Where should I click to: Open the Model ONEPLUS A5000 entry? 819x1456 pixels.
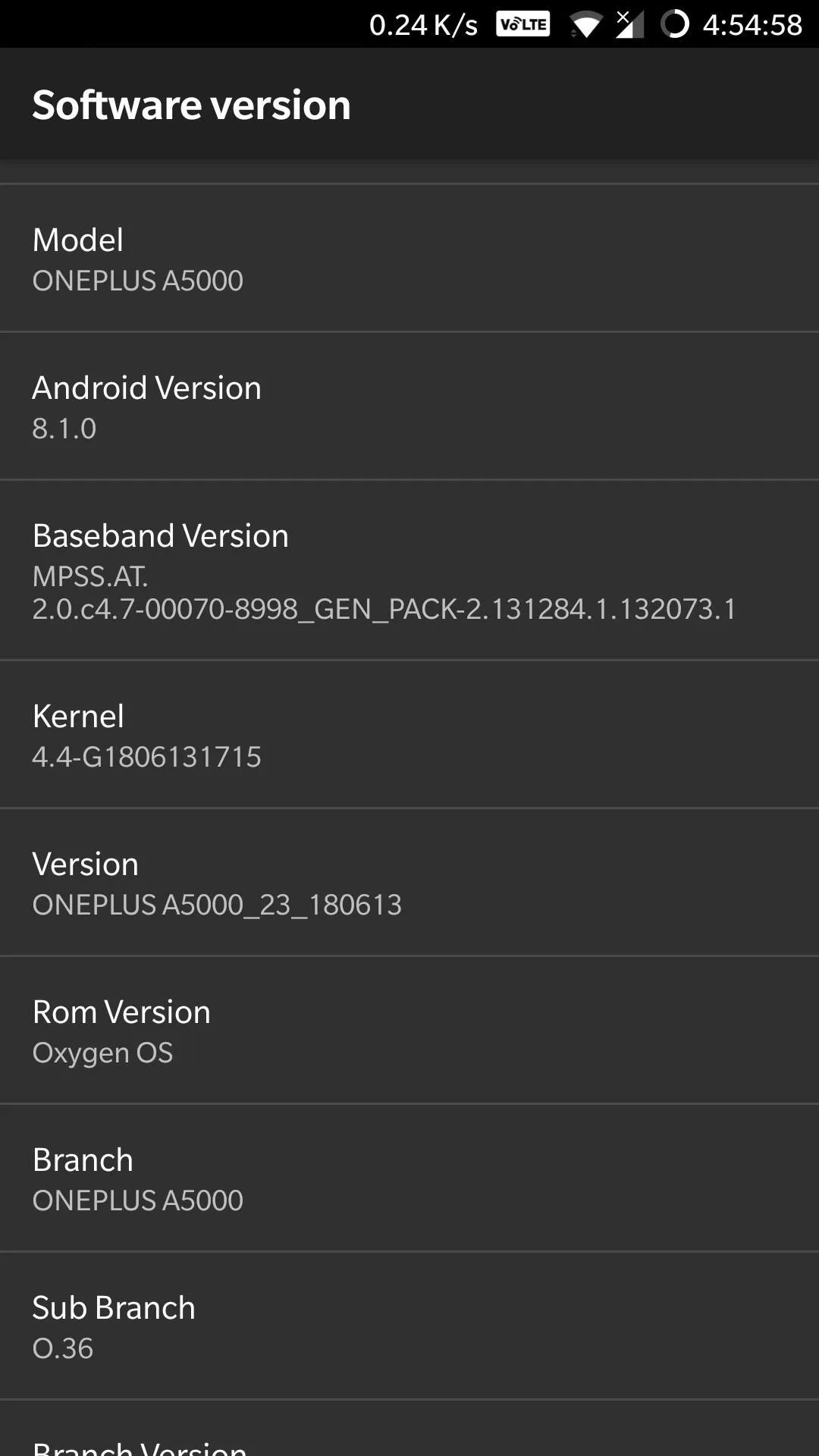click(409, 258)
